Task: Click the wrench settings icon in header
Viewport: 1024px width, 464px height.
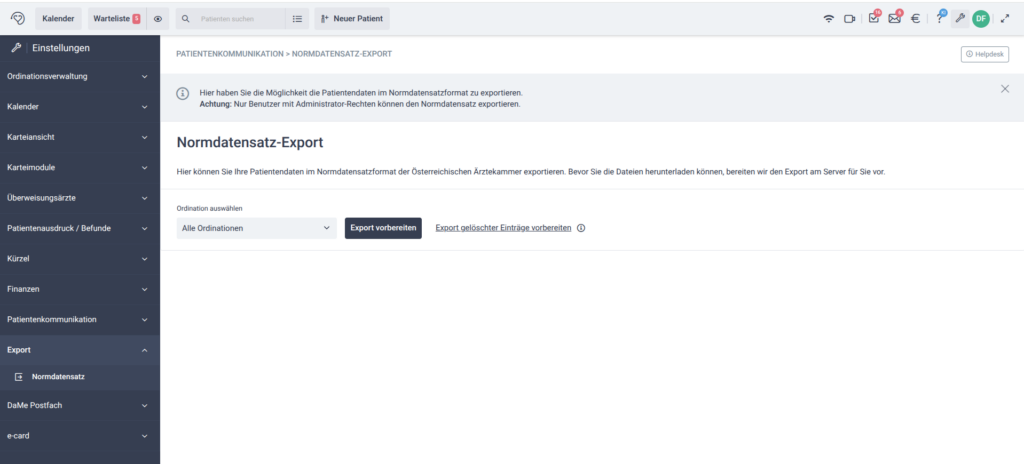Action: pyautogui.click(x=960, y=18)
